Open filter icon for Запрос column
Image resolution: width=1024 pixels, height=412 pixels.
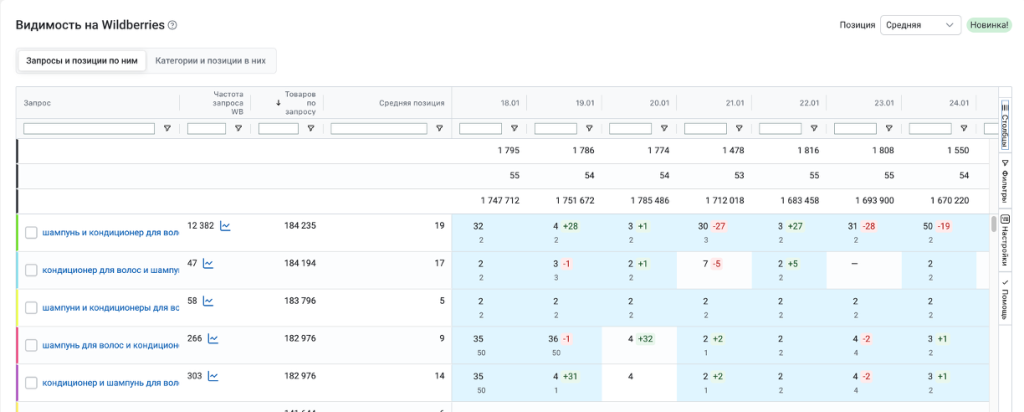coord(167,129)
